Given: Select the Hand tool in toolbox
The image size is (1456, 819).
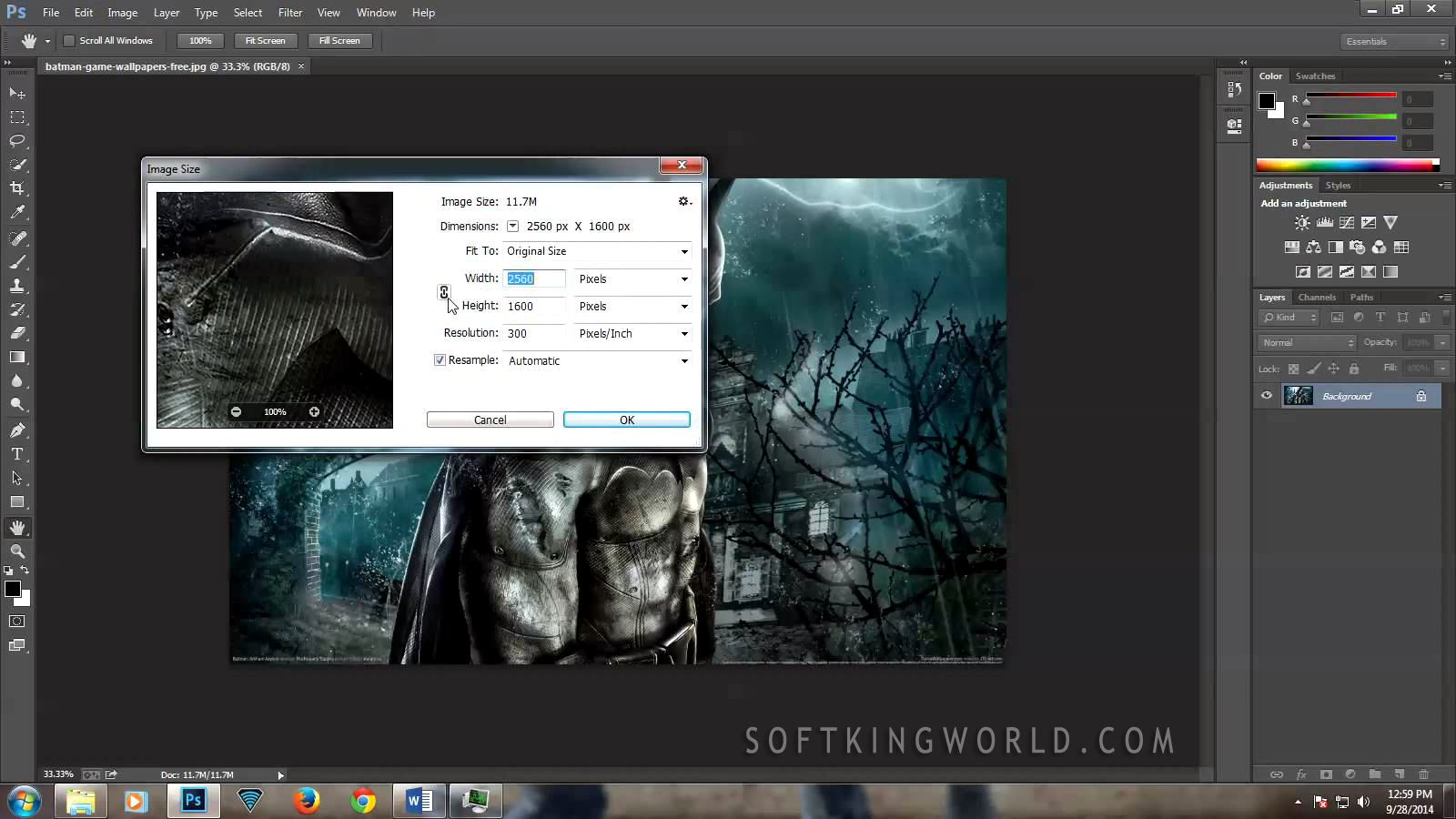Looking at the screenshot, I should (x=17, y=528).
